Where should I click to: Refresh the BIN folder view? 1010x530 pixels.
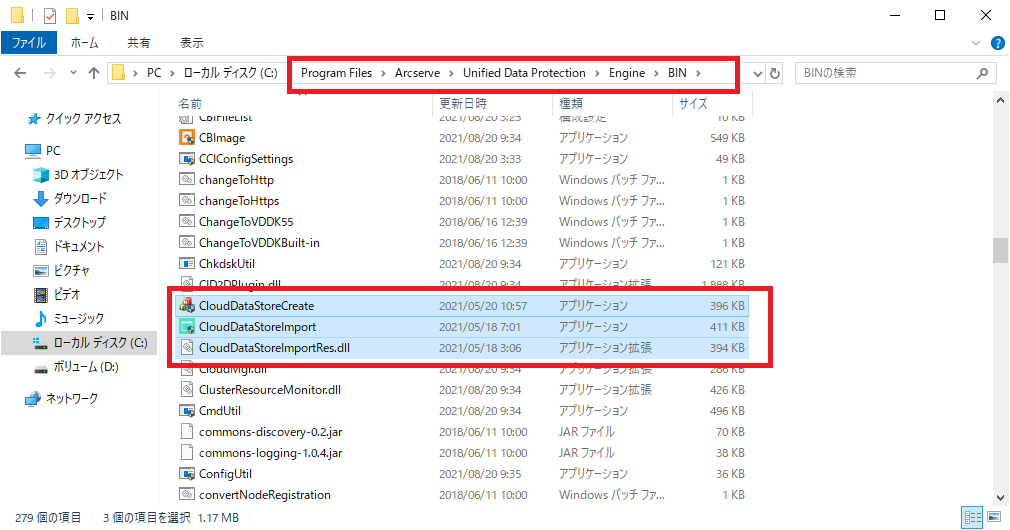pyautogui.click(x=775, y=73)
